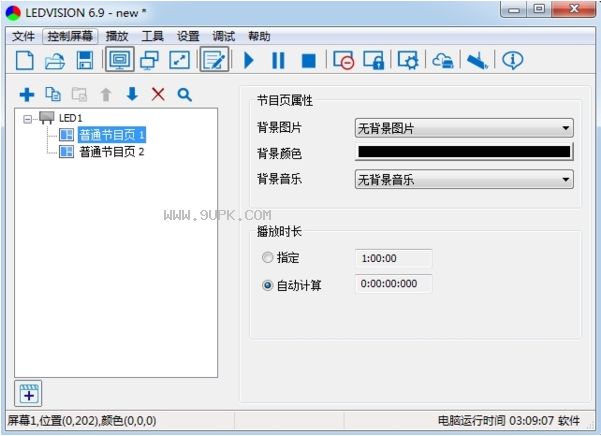Maximize the LEDVISION window
Screen dimensions: 601x436
click(539, 9)
